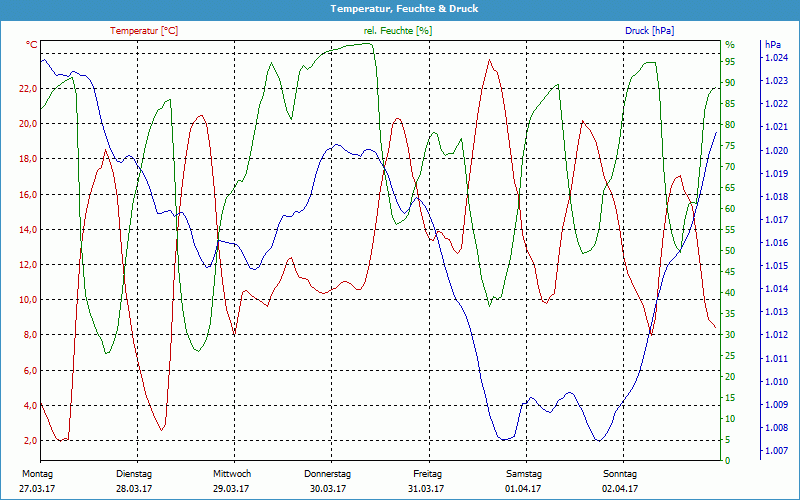Click the 'Freitag' day label

[x=428, y=474]
